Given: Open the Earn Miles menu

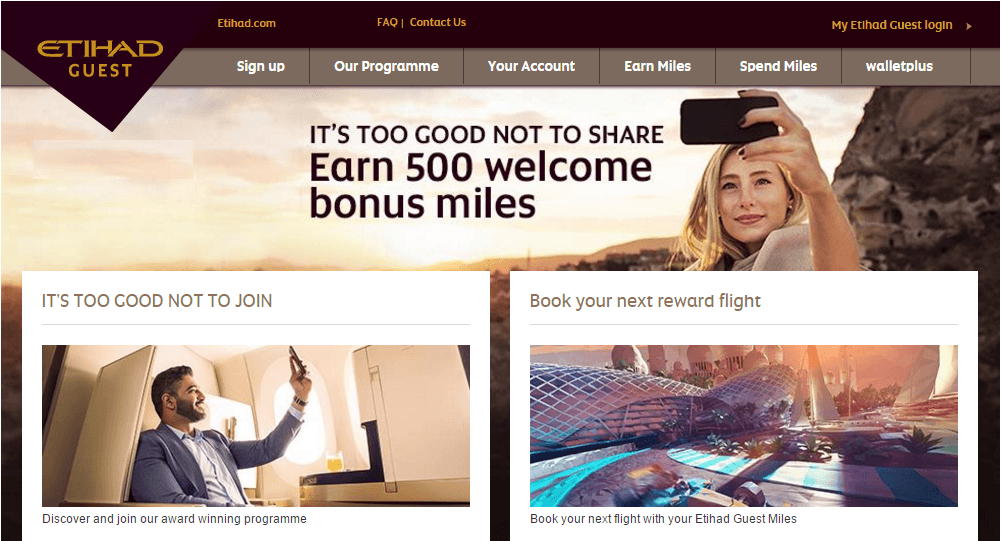Looking at the screenshot, I should tap(658, 66).
